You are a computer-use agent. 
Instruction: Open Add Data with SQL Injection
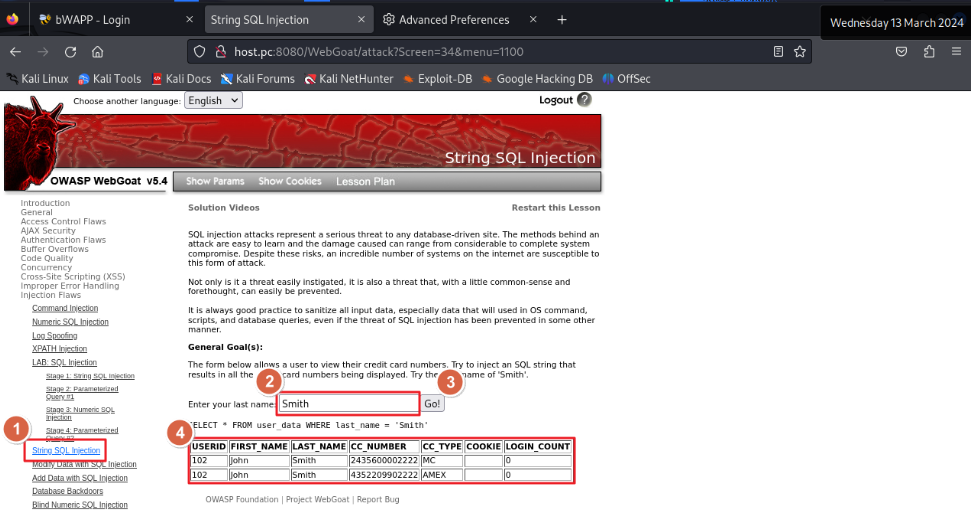tap(80, 478)
